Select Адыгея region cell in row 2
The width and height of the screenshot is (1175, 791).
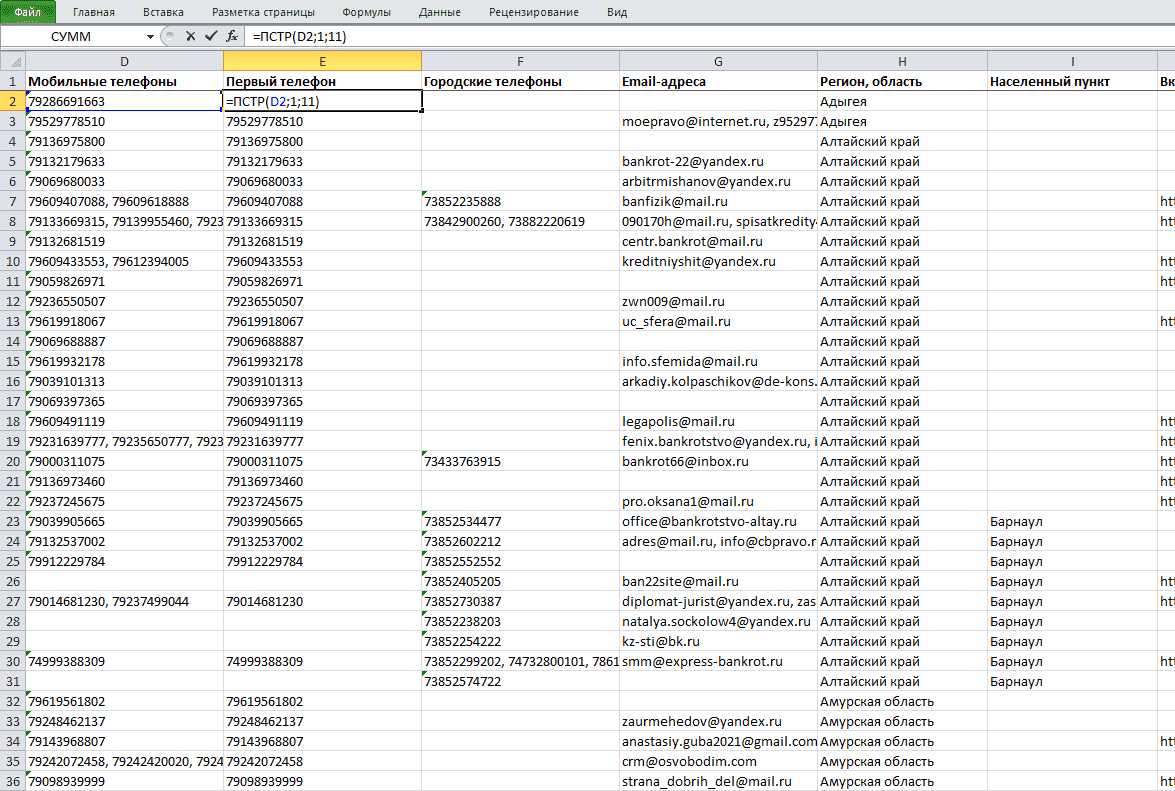[x=902, y=101]
